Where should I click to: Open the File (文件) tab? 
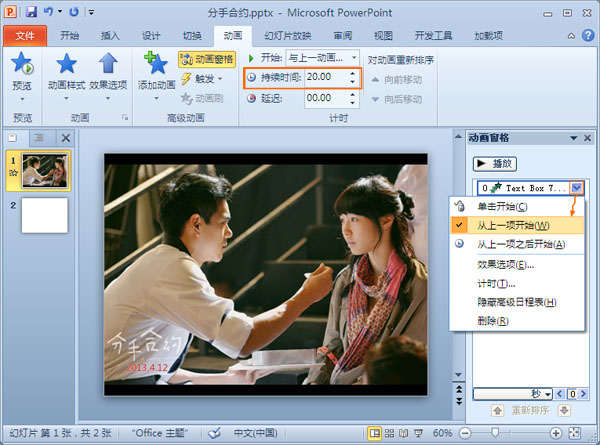click(x=25, y=36)
